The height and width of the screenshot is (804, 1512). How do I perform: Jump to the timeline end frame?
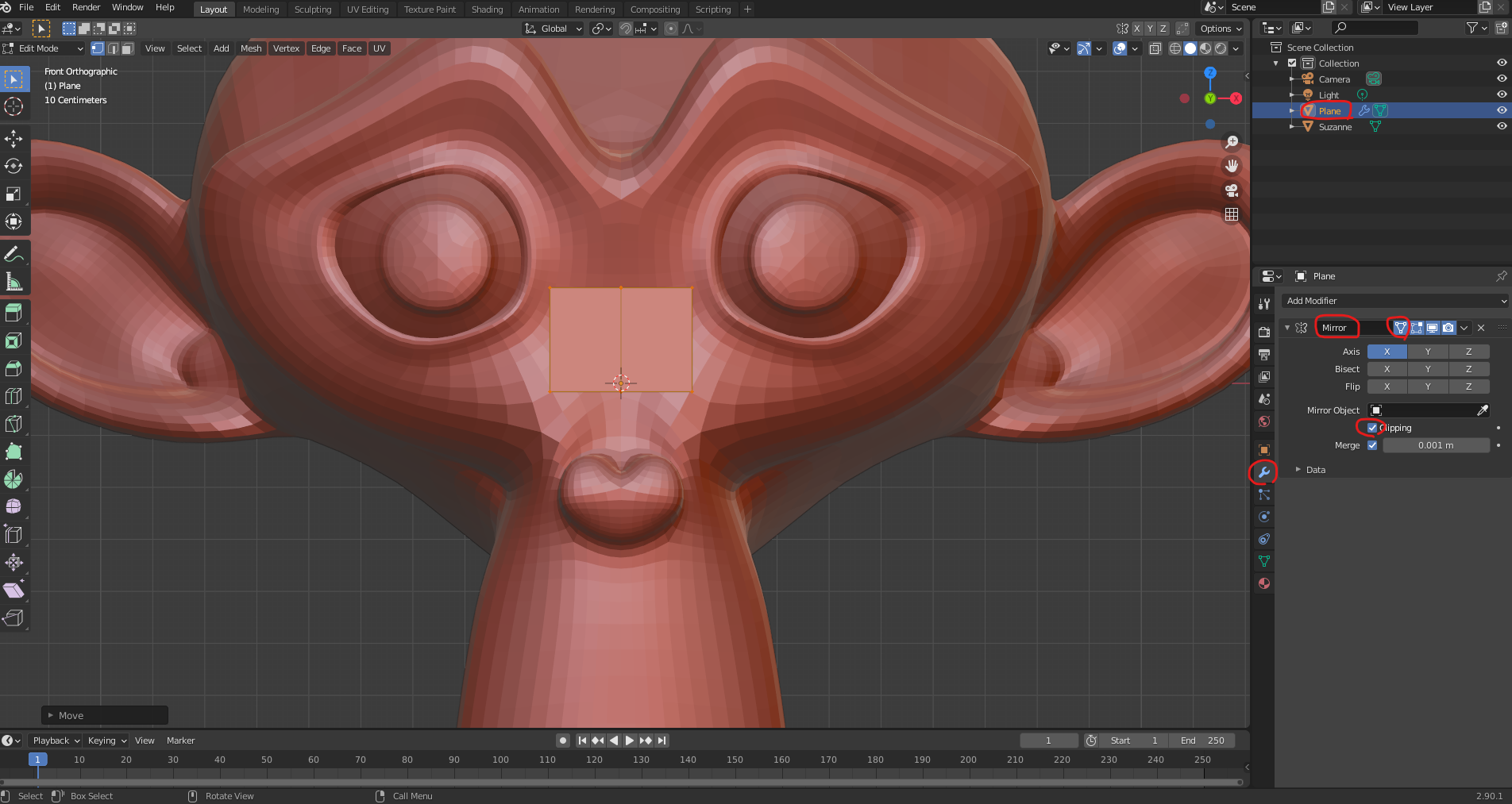coord(661,741)
